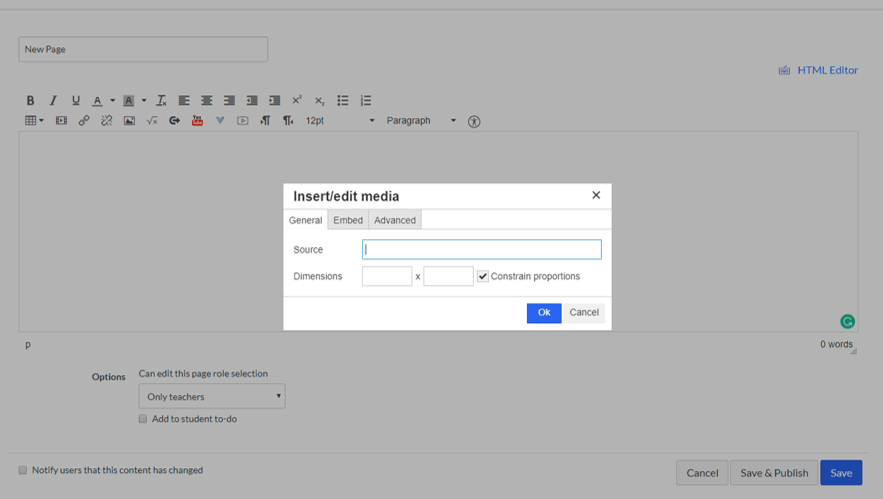
Task: Switch to the Advanced tab
Action: 395,220
